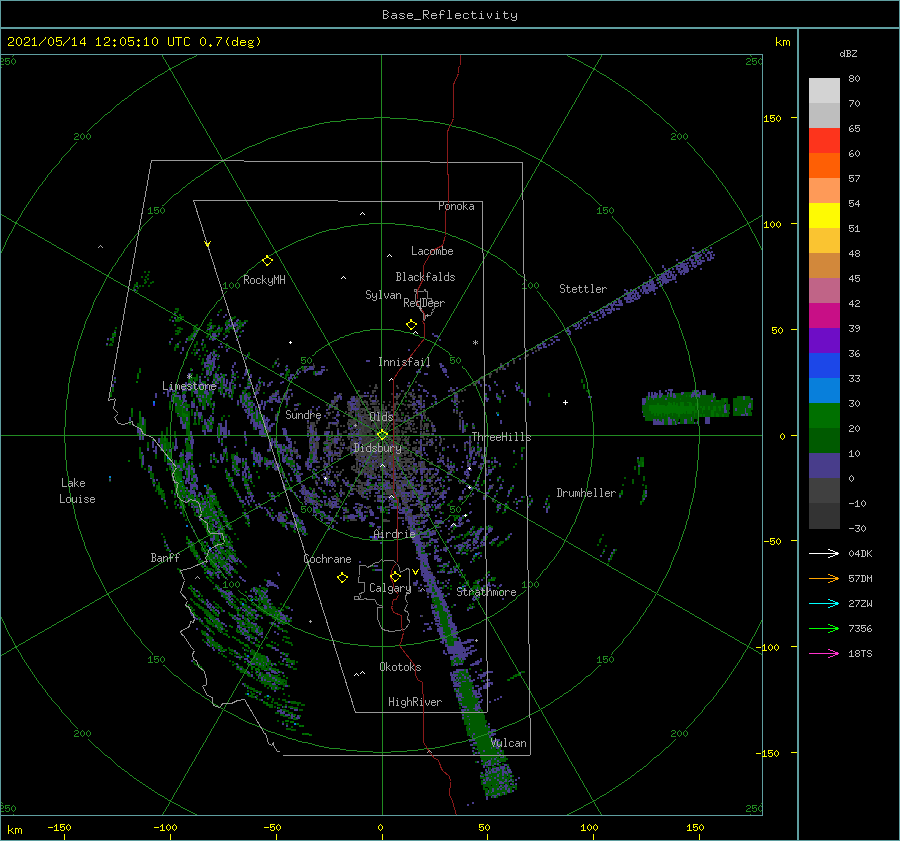Click the HighRiver label
The height and width of the screenshot is (841, 900).
point(415,702)
